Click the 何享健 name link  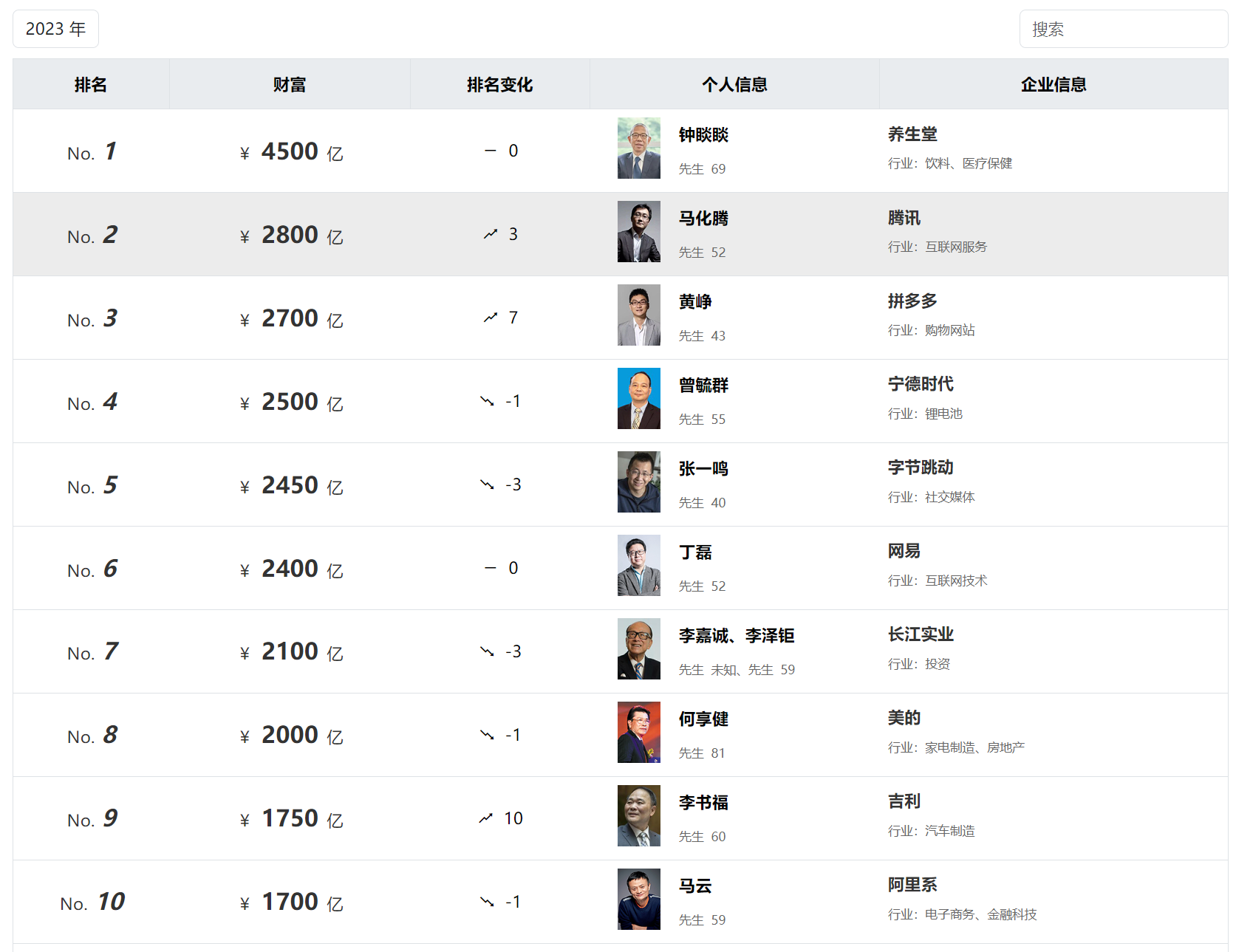703,719
